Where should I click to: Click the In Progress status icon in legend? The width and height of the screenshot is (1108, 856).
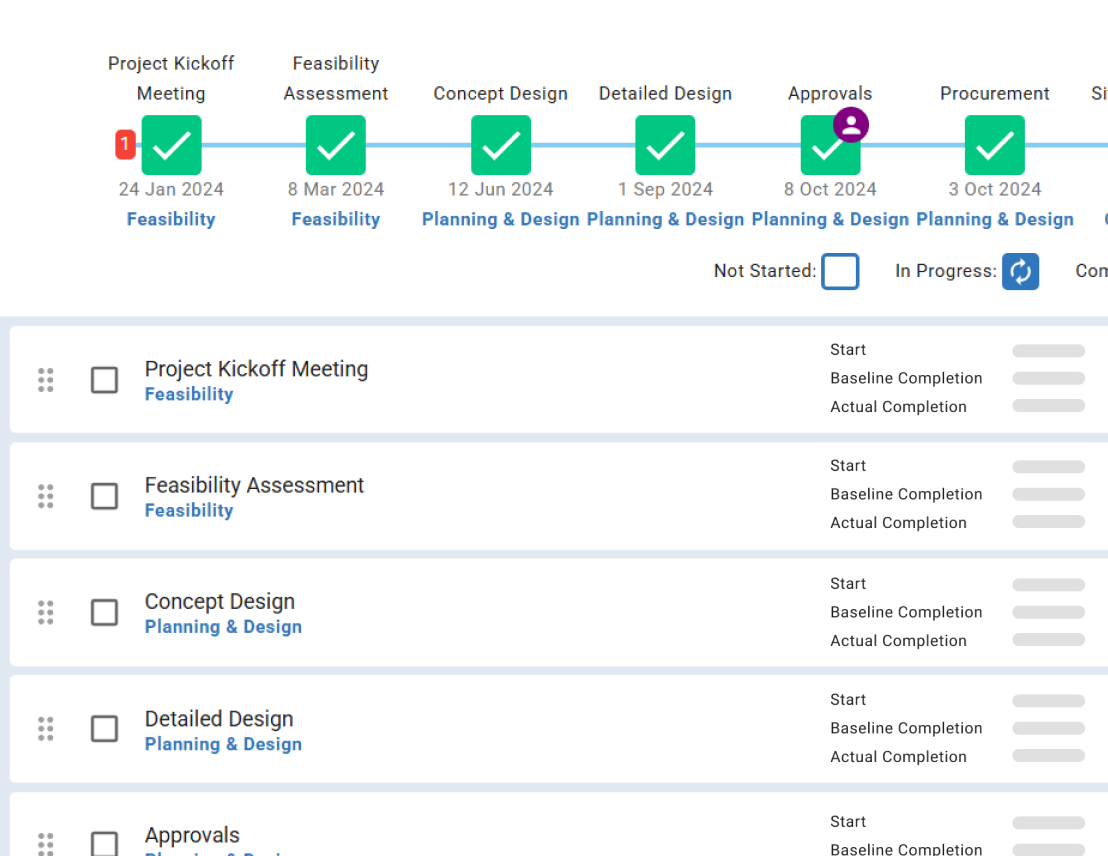(x=1020, y=271)
